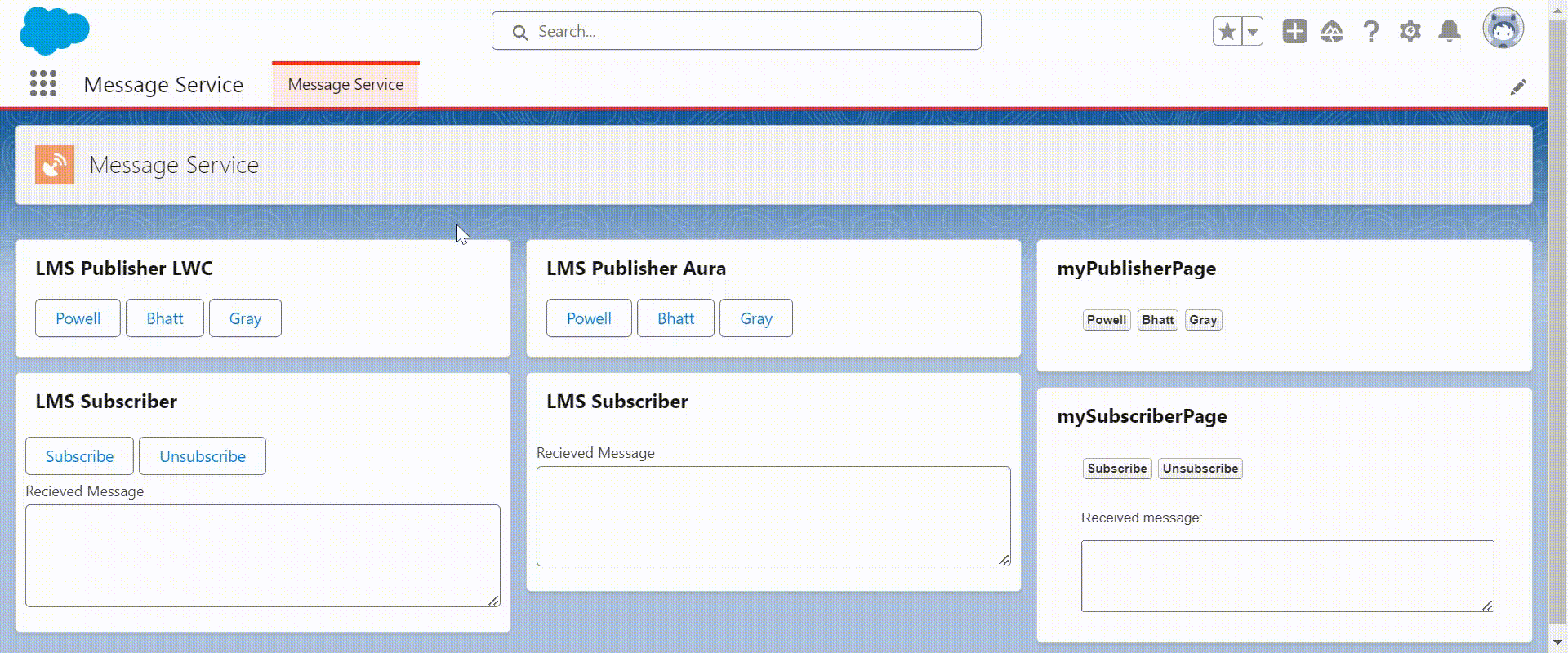This screenshot has height=653, width=1568.
Task: Open the Trailhead guidance icon
Action: click(1332, 32)
